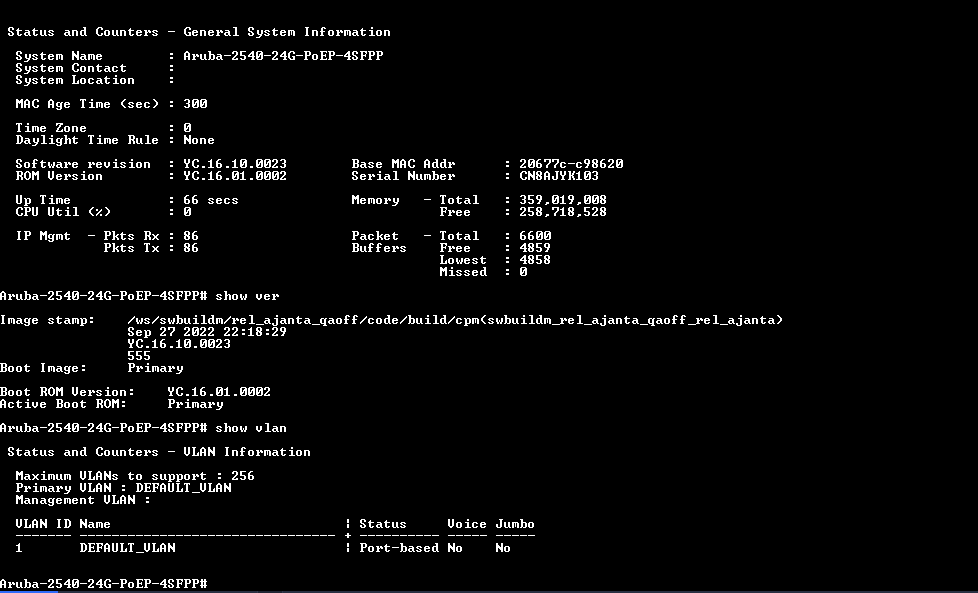Click the 'CPU Util (%)' label
This screenshot has width=978, height=593.
(x=63, y=212)
